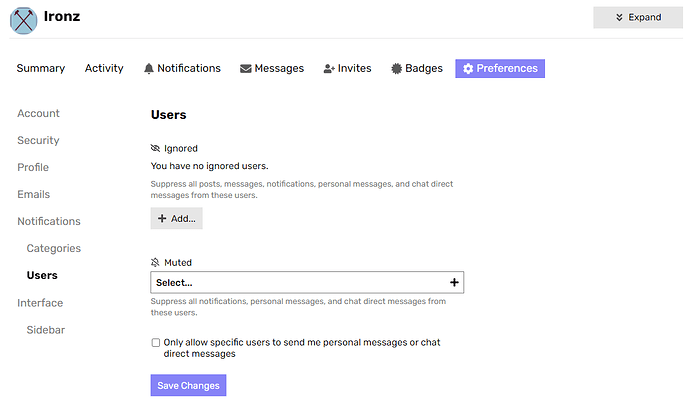Image resolution: width=690 pixels, height=417 pixels.
Task: Click the Ironz username heading
Action: pos(62,16)
